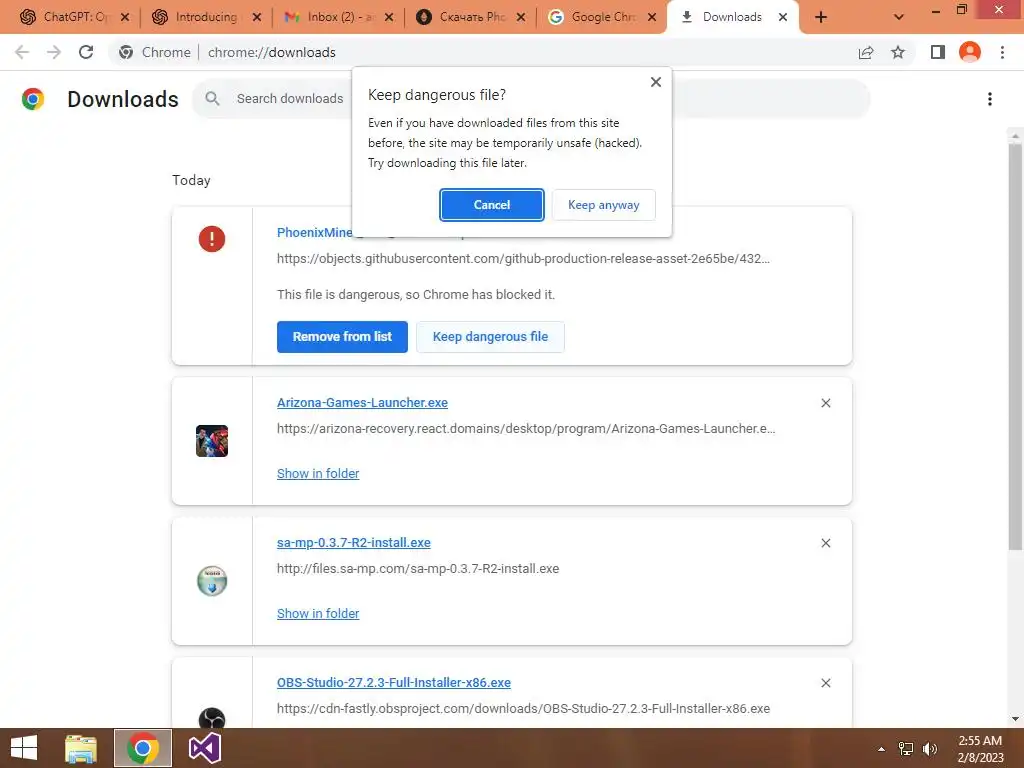Screen dimensions: 1024x768
Task: Close the ChatGPT tab
Action: pyautogui.click(x=125, y=17)
